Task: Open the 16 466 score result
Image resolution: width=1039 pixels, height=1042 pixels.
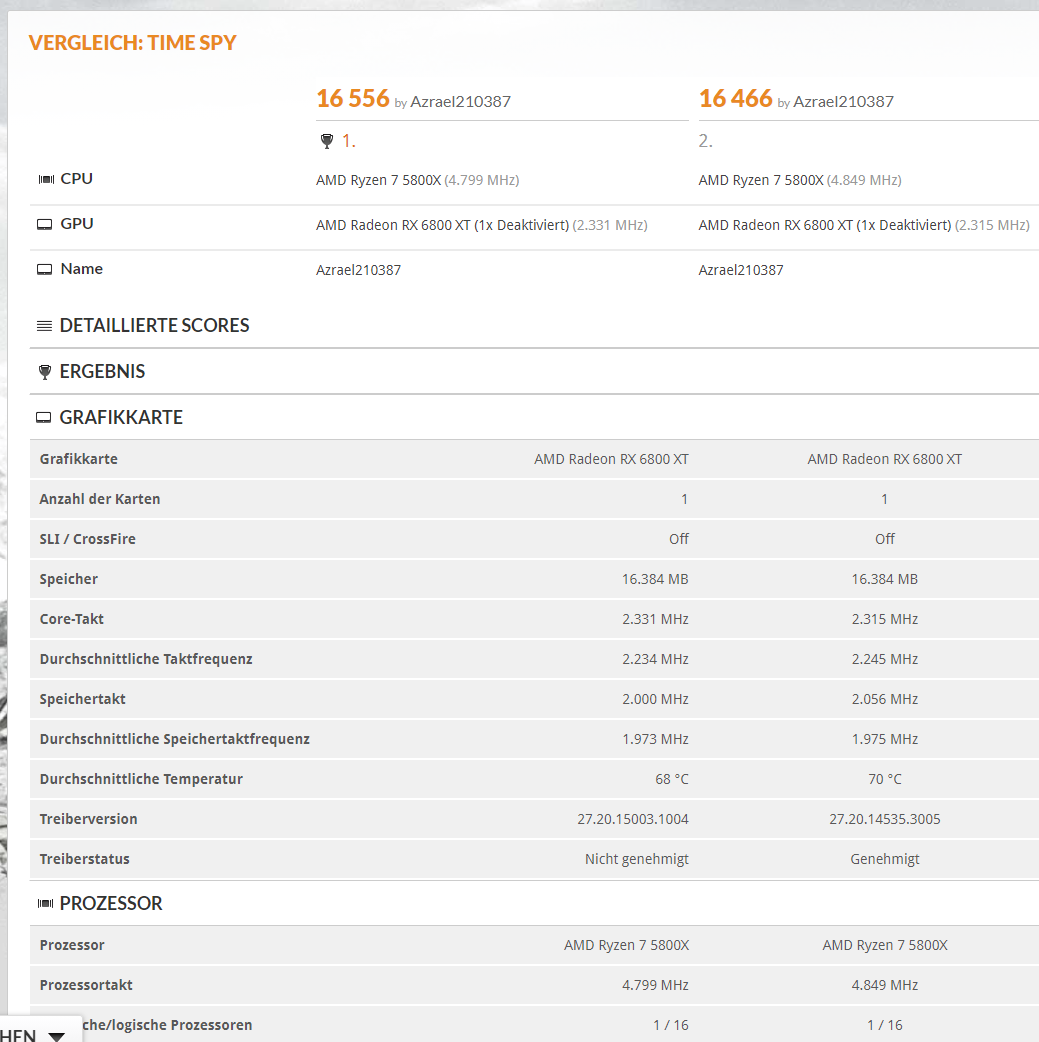Action: (735, 98)
